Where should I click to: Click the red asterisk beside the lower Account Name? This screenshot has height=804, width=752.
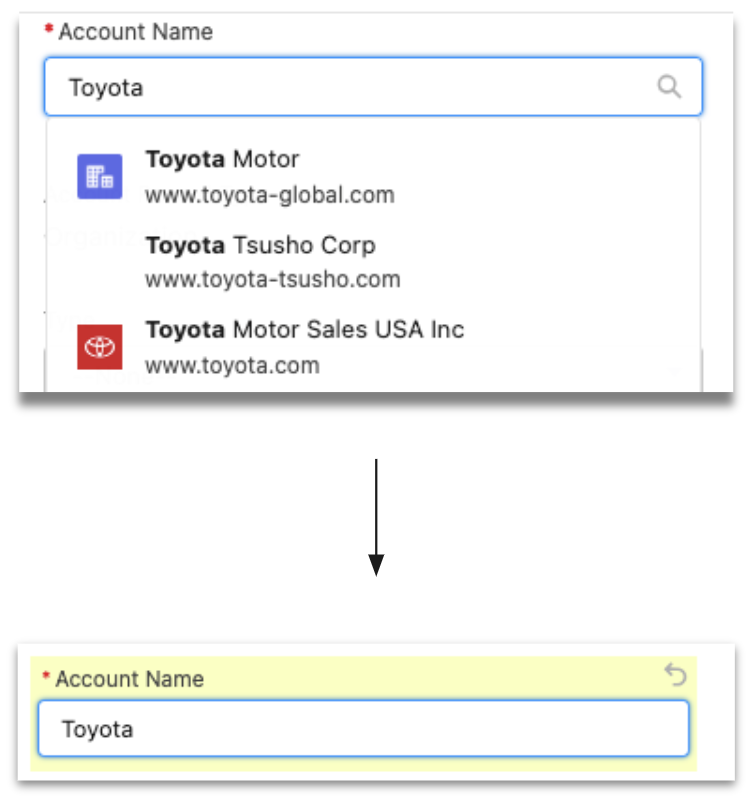tap(45, 678)
